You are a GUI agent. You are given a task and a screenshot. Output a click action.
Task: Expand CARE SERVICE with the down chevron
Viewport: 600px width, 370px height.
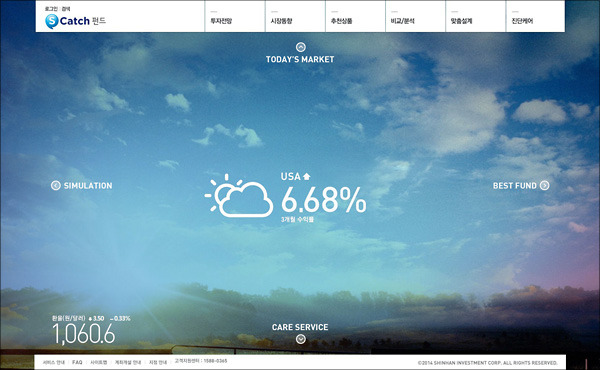(x=301, y=339)
